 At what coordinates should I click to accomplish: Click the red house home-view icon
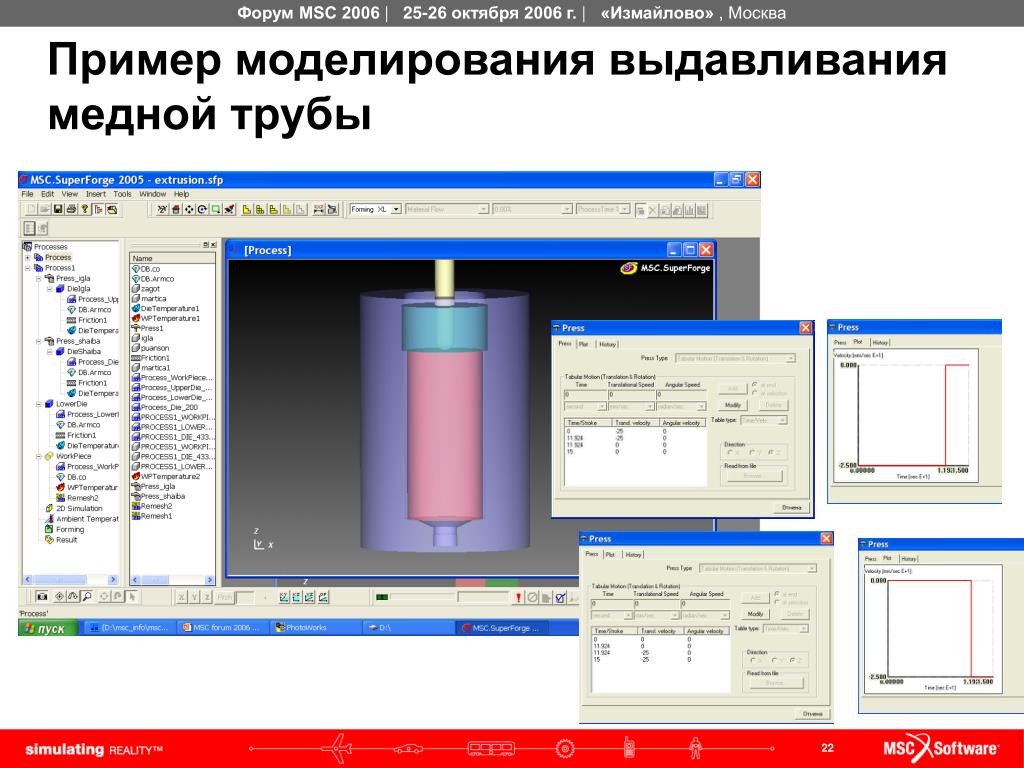coord(176,210)
